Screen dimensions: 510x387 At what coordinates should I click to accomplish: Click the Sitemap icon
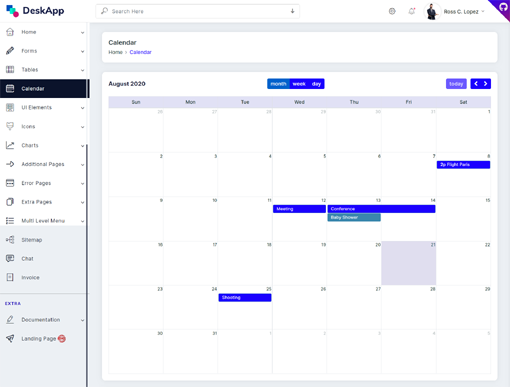click(x=10, y=240)
